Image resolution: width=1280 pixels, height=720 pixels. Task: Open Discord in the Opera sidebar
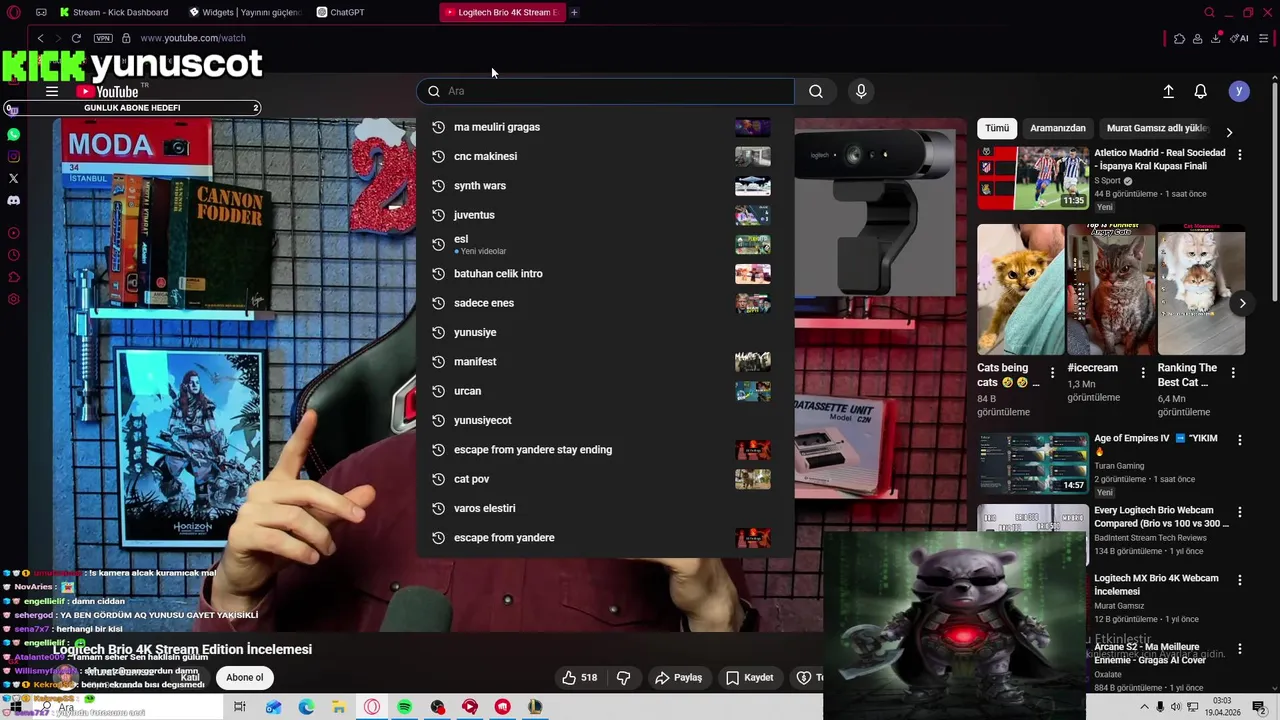coord(13,200)
